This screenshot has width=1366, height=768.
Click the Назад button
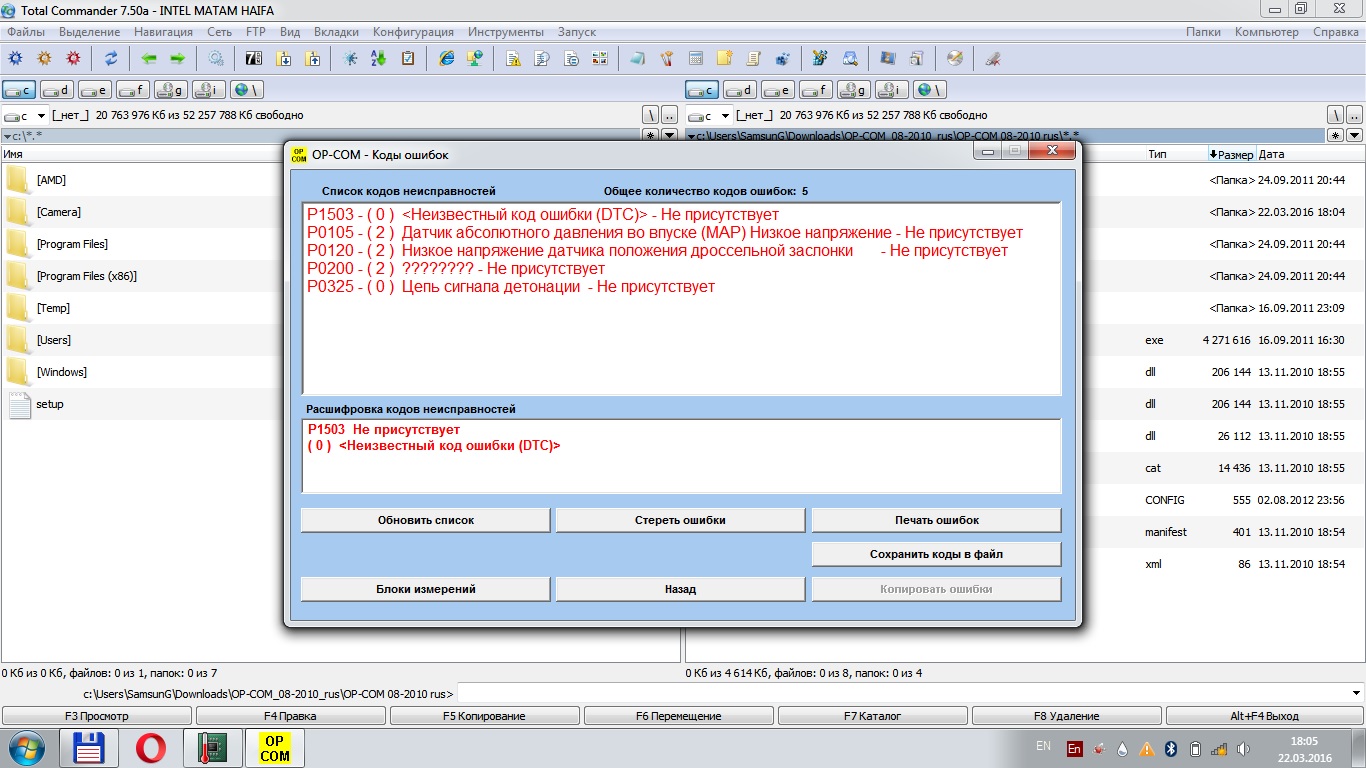tap(680, 589)
